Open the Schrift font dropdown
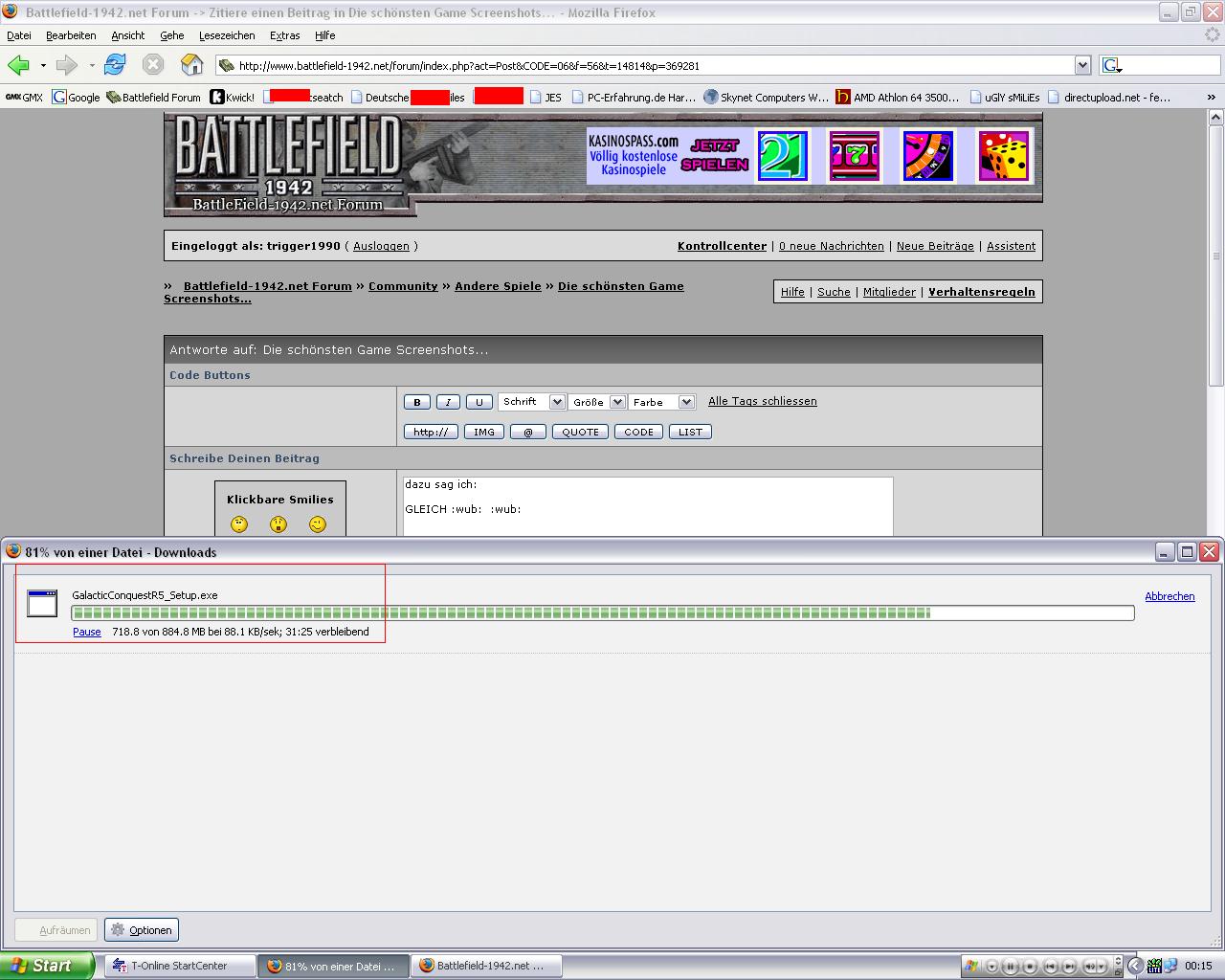1225x980 pixels. click(531, 402)
